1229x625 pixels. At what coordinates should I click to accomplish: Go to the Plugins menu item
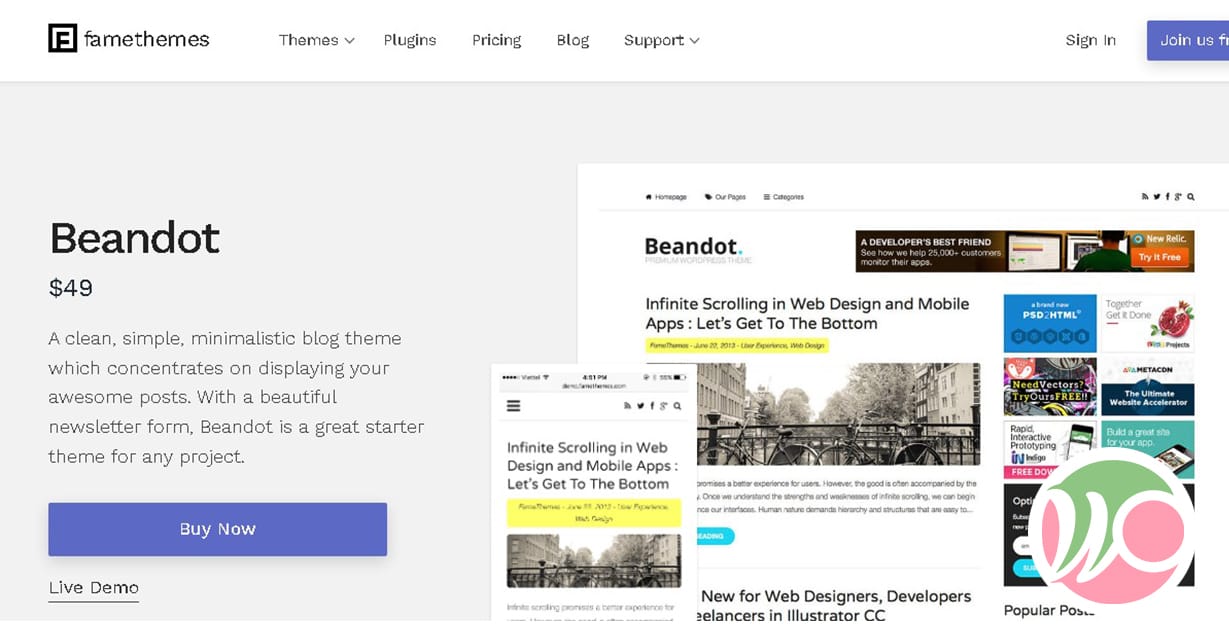tap(410, 40)
